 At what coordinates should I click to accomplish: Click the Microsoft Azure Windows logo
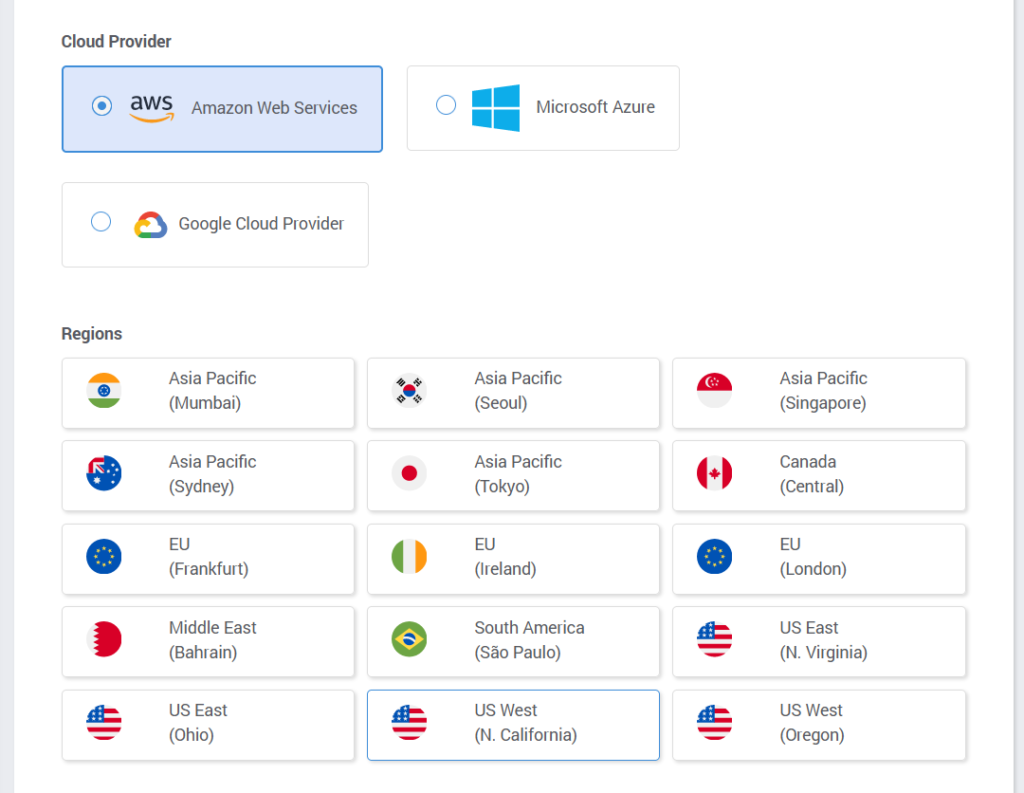(x=496, y=108)
